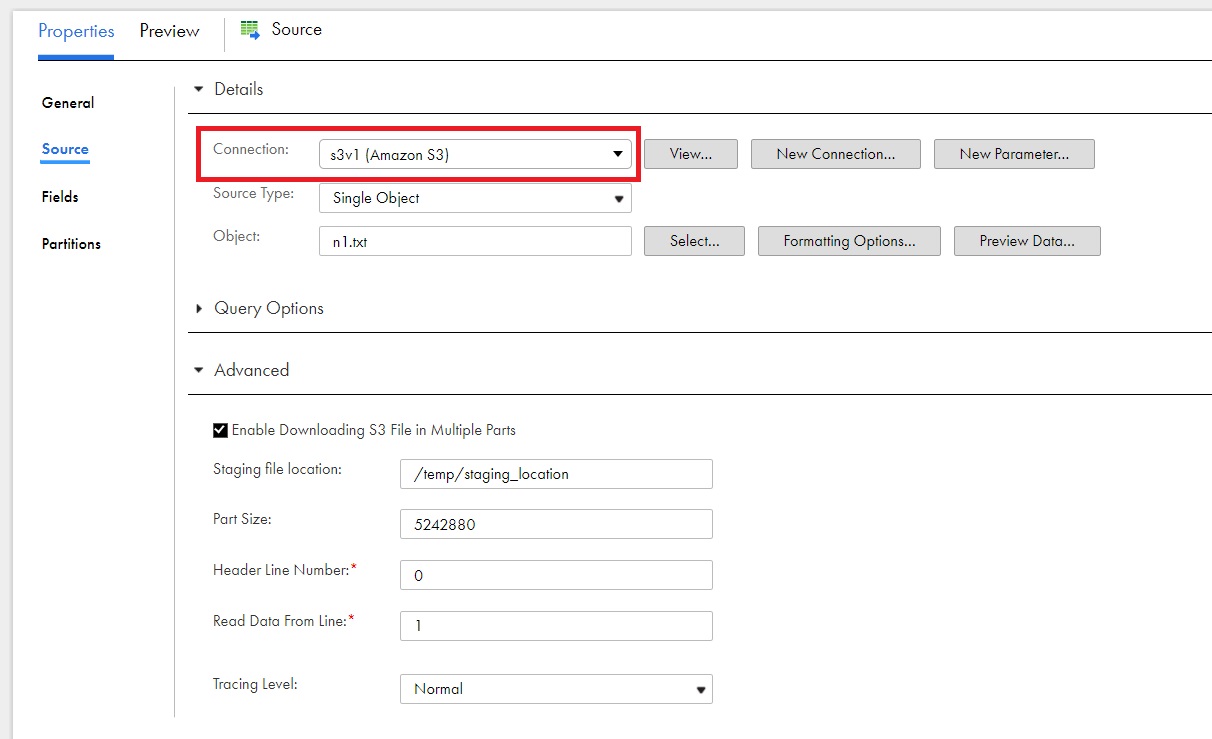Image resolution: width=1212 pixels, height=739 pixels.
Task: Open the General section
Action: pos(68,103)
